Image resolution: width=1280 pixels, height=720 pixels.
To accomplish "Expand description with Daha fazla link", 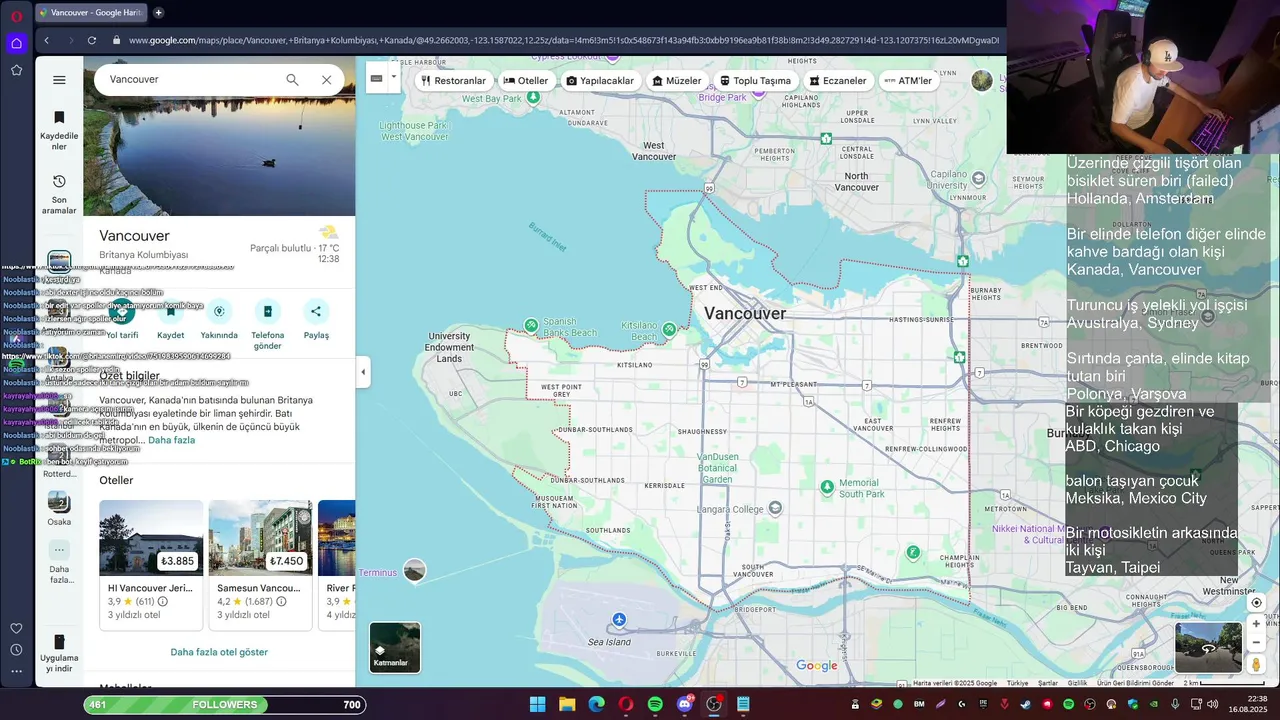I will (x=171, y=440).
